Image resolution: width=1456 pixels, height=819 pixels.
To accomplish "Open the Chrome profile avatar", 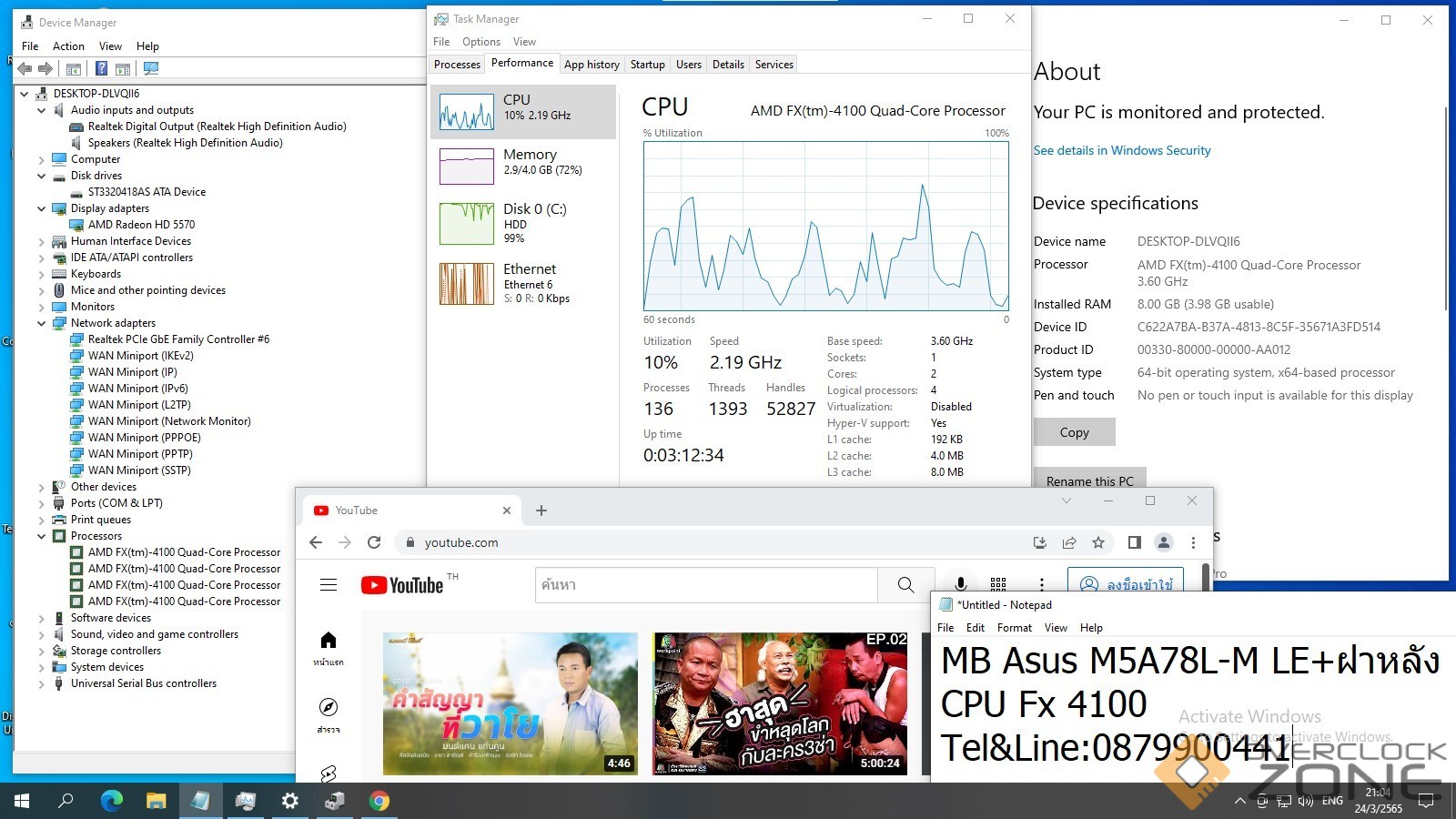I will coord(1163,542).
